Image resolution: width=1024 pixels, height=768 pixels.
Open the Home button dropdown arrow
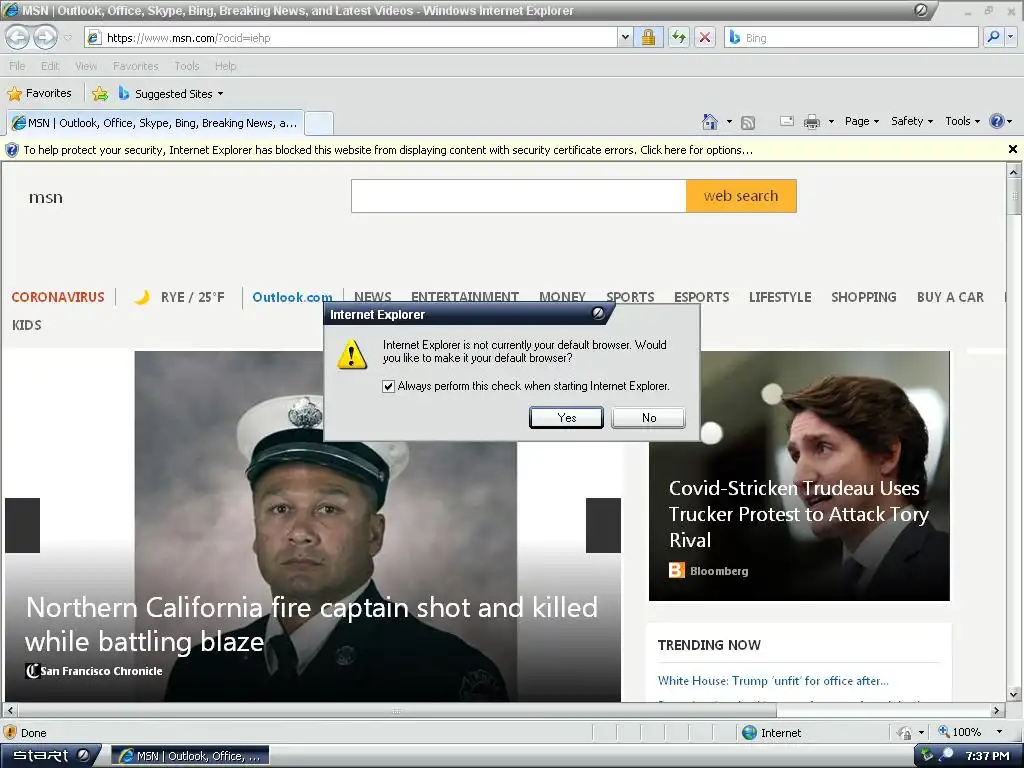729,121
